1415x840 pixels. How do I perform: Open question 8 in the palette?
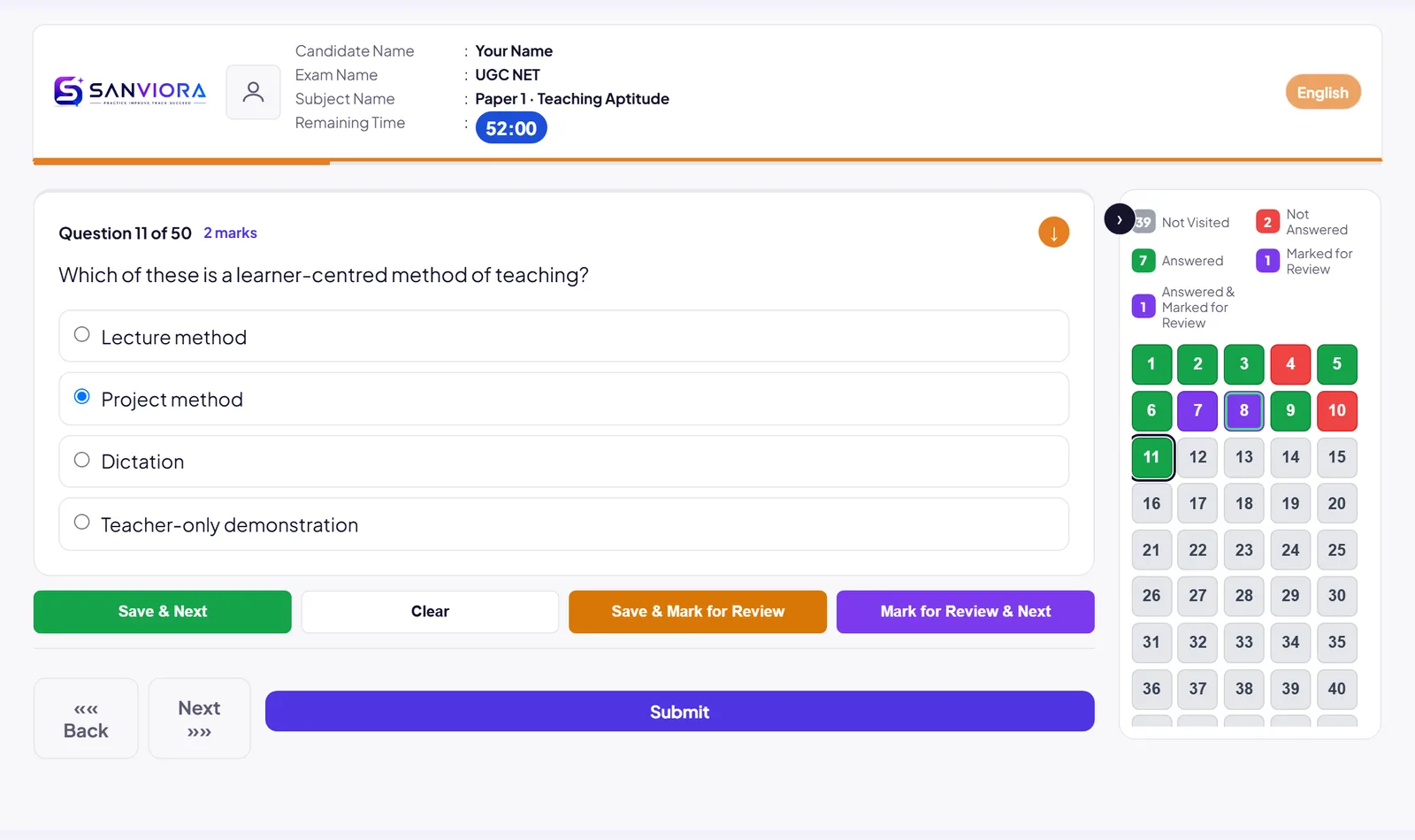tap(1244, 411)
